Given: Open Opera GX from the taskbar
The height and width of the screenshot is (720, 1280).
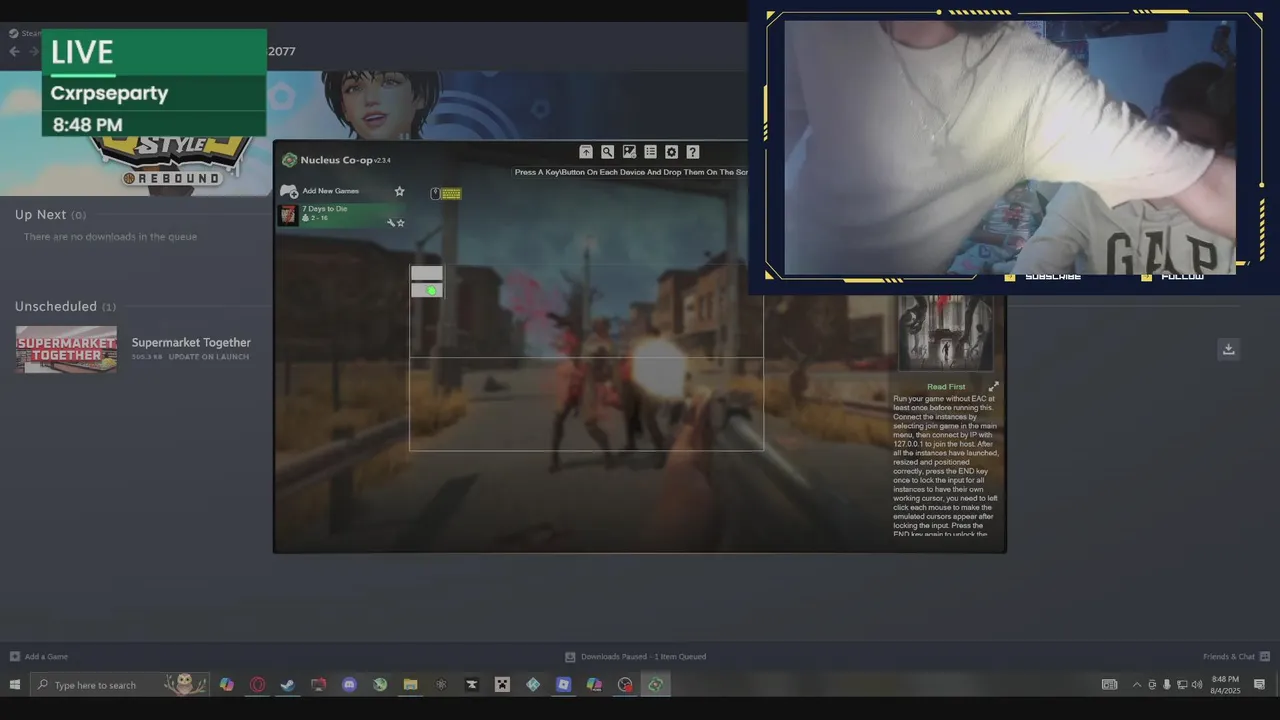Looking at the screenshot, I should click(258, 685).
